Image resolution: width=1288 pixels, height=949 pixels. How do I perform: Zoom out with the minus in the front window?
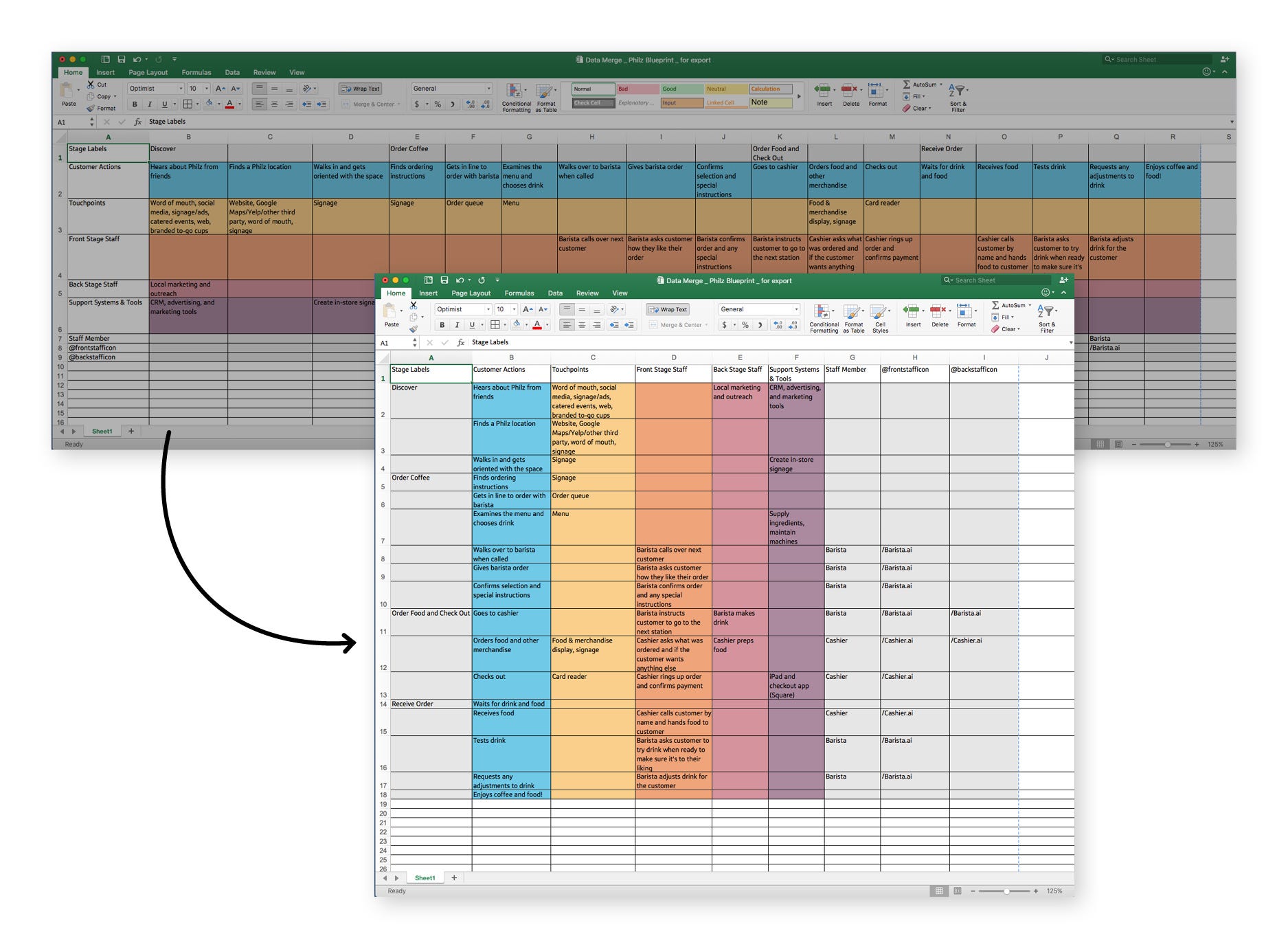click(973, 891)
